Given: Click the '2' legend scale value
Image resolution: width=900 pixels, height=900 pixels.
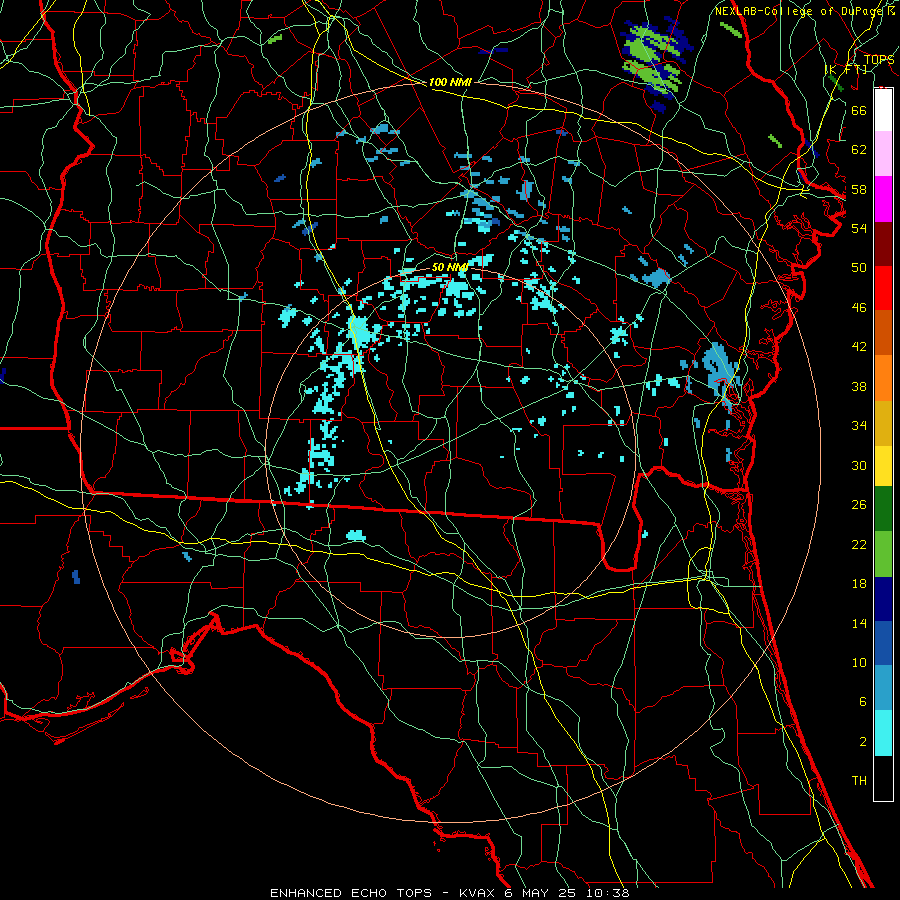Looking at the screenshot, I should point(863,742).
